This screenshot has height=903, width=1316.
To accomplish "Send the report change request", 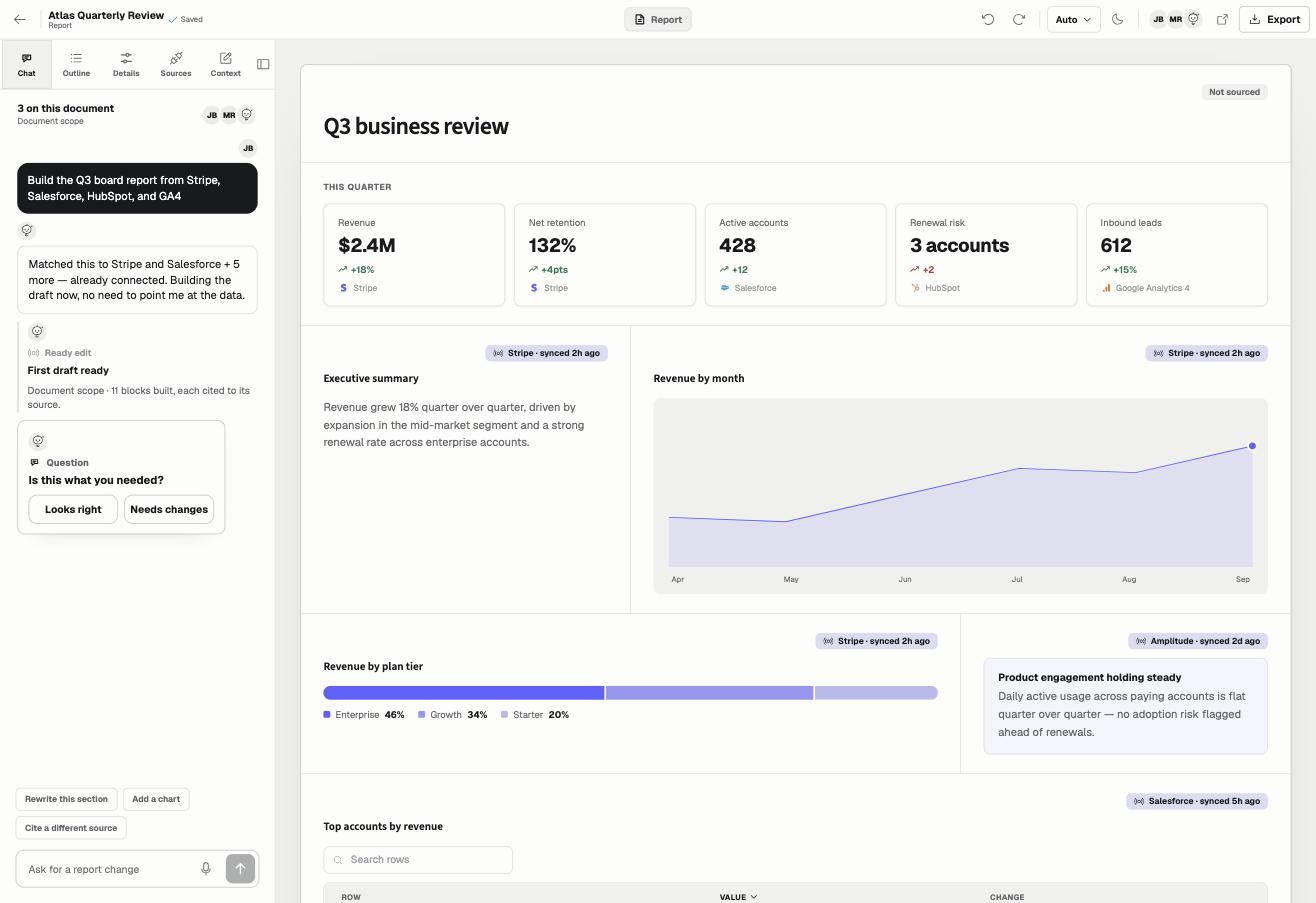I will [x=240, y=868].
